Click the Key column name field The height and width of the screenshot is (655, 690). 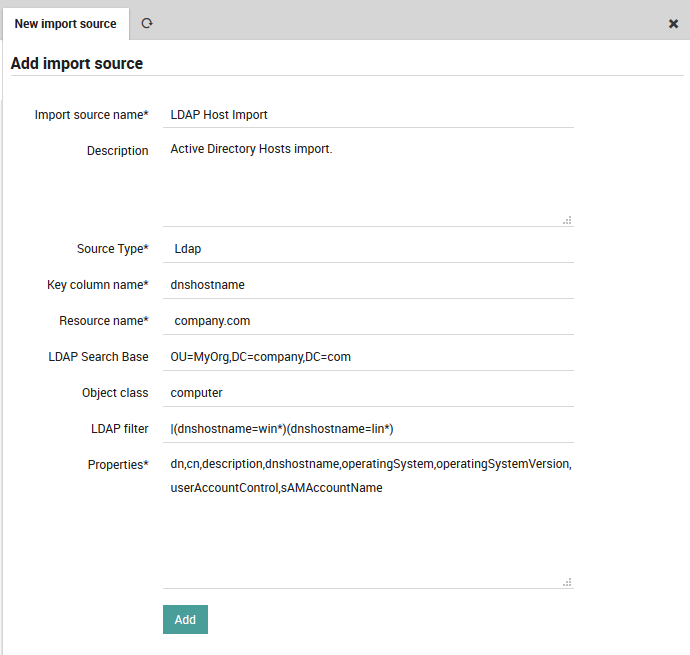[368, 285]
